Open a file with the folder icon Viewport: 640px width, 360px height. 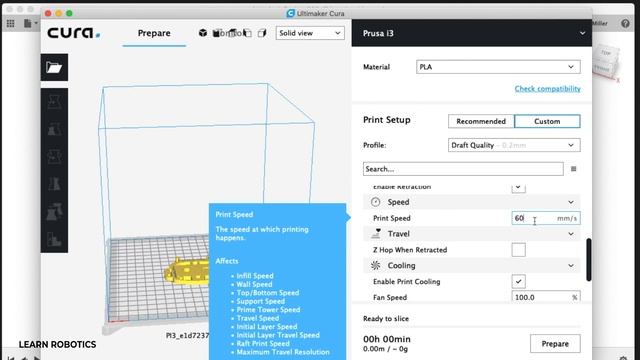[54, 67]
